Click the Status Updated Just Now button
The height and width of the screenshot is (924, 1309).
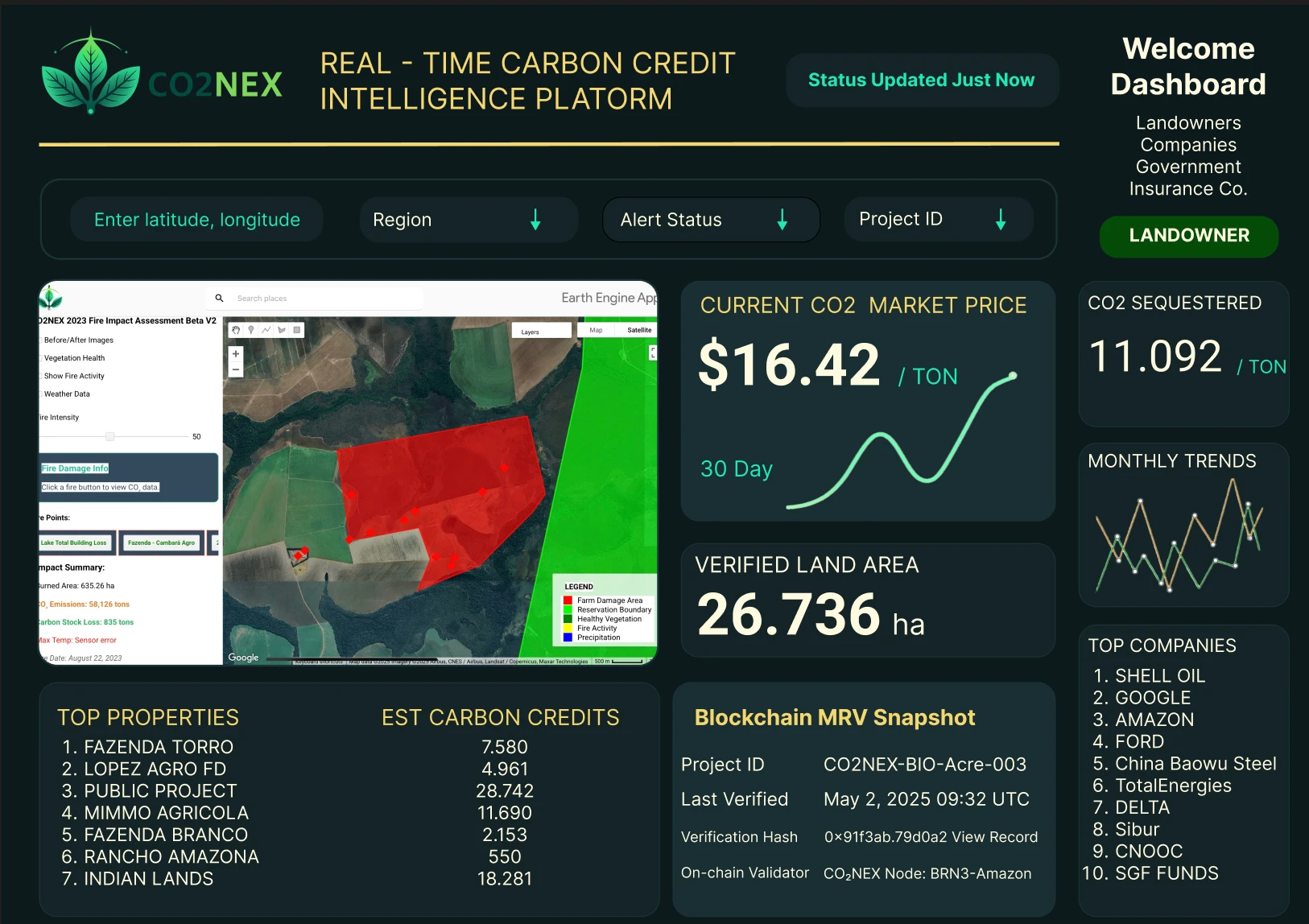pyautogui.click(x=922, y=80)
